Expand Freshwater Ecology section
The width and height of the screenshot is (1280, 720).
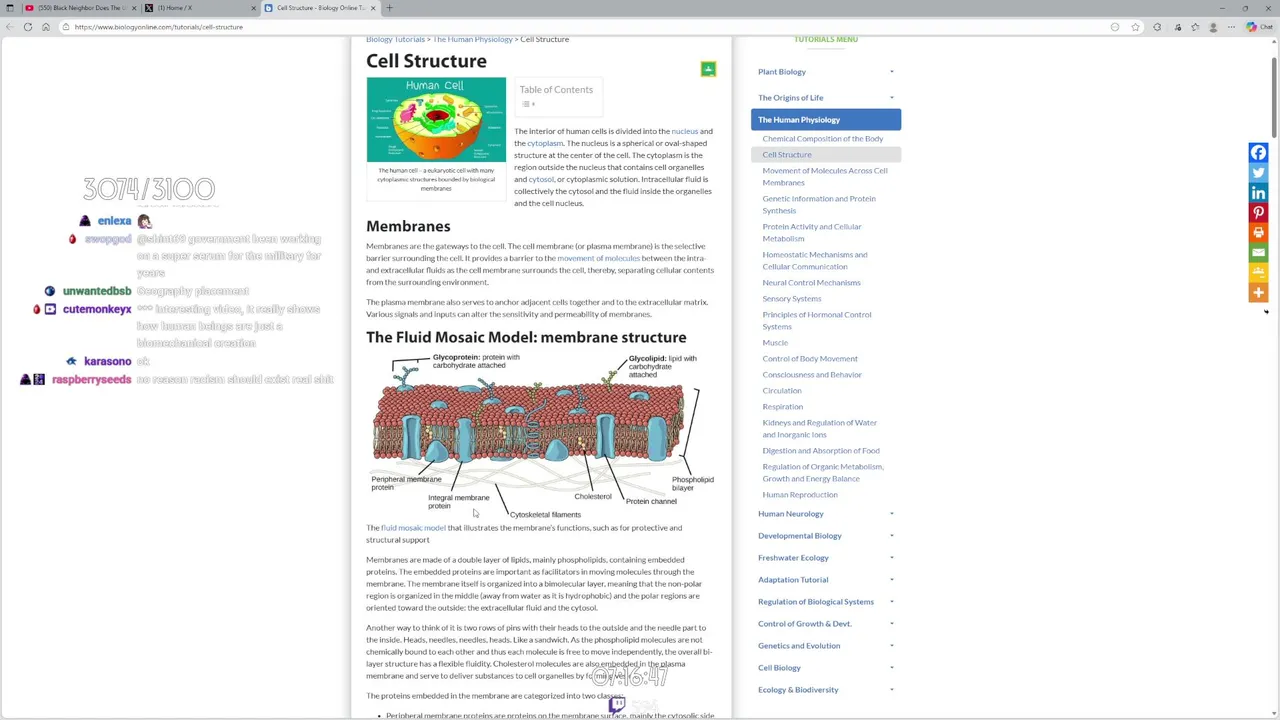891,558
